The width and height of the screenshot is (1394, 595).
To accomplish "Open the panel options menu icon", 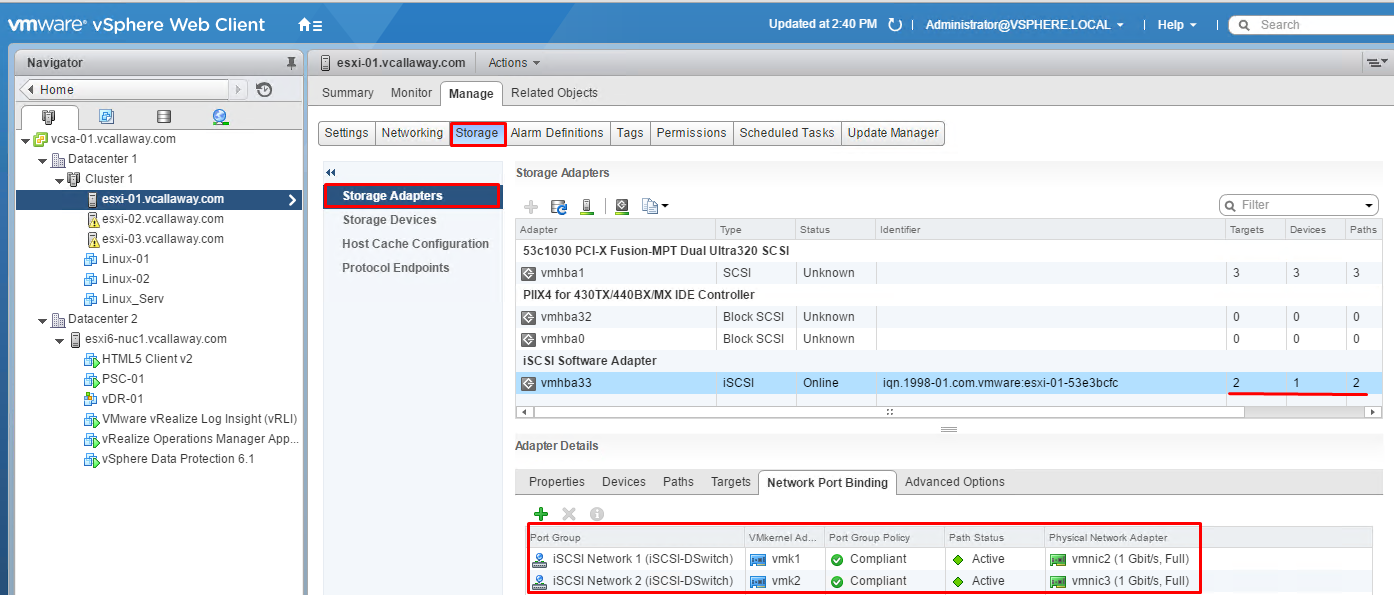I will (1376, 63).
